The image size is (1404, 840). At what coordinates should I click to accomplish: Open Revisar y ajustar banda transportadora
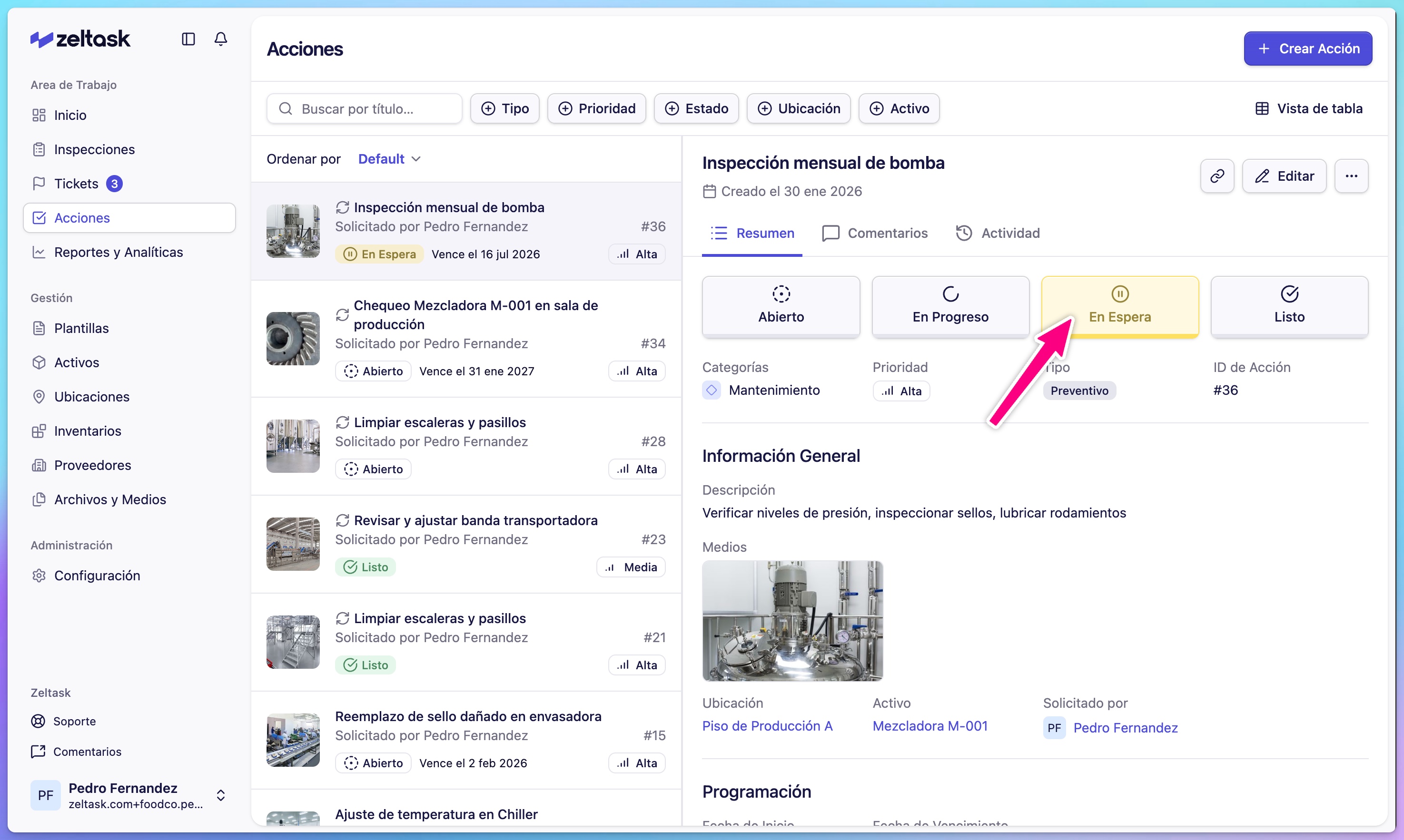(466, 544)
